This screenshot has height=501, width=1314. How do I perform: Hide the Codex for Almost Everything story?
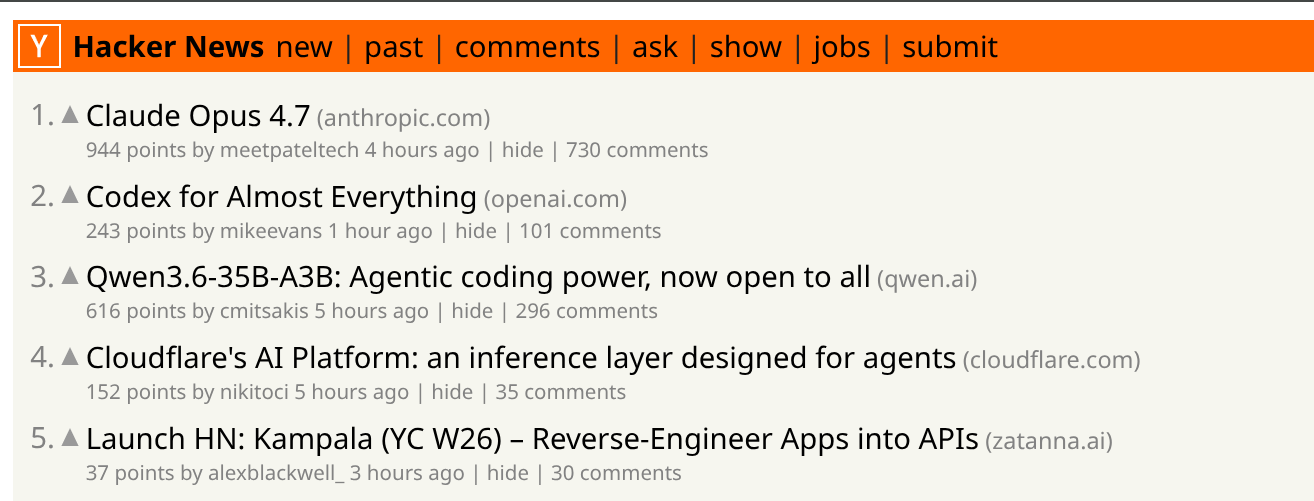475,231
